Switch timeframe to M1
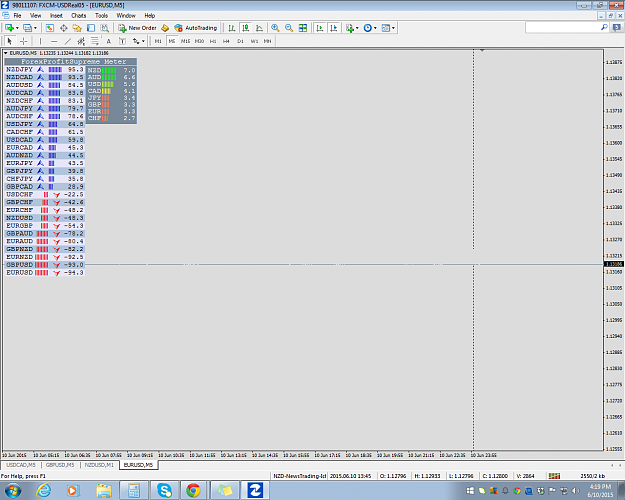Screen dimensions: 625x500 (x=158, y=41)
